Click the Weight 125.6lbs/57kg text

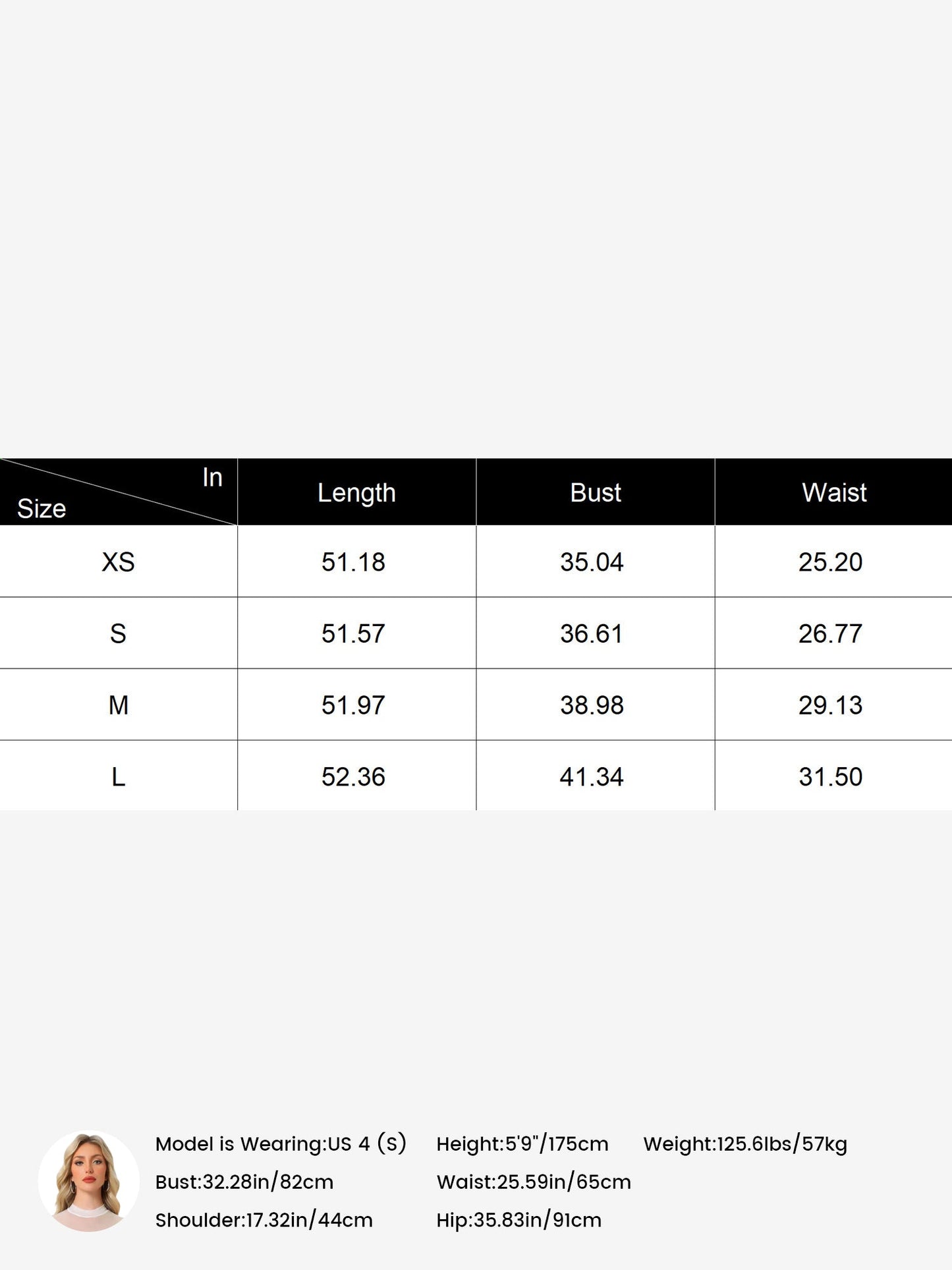(745, 1143)
